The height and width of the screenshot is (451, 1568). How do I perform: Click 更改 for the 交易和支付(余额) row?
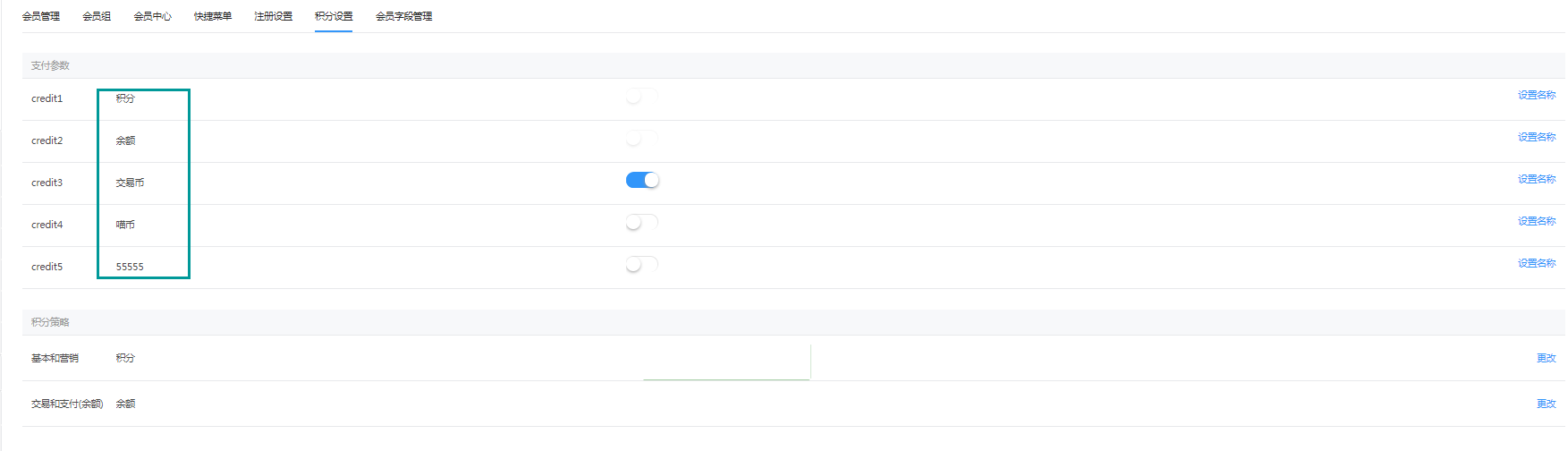[1547, 404]
